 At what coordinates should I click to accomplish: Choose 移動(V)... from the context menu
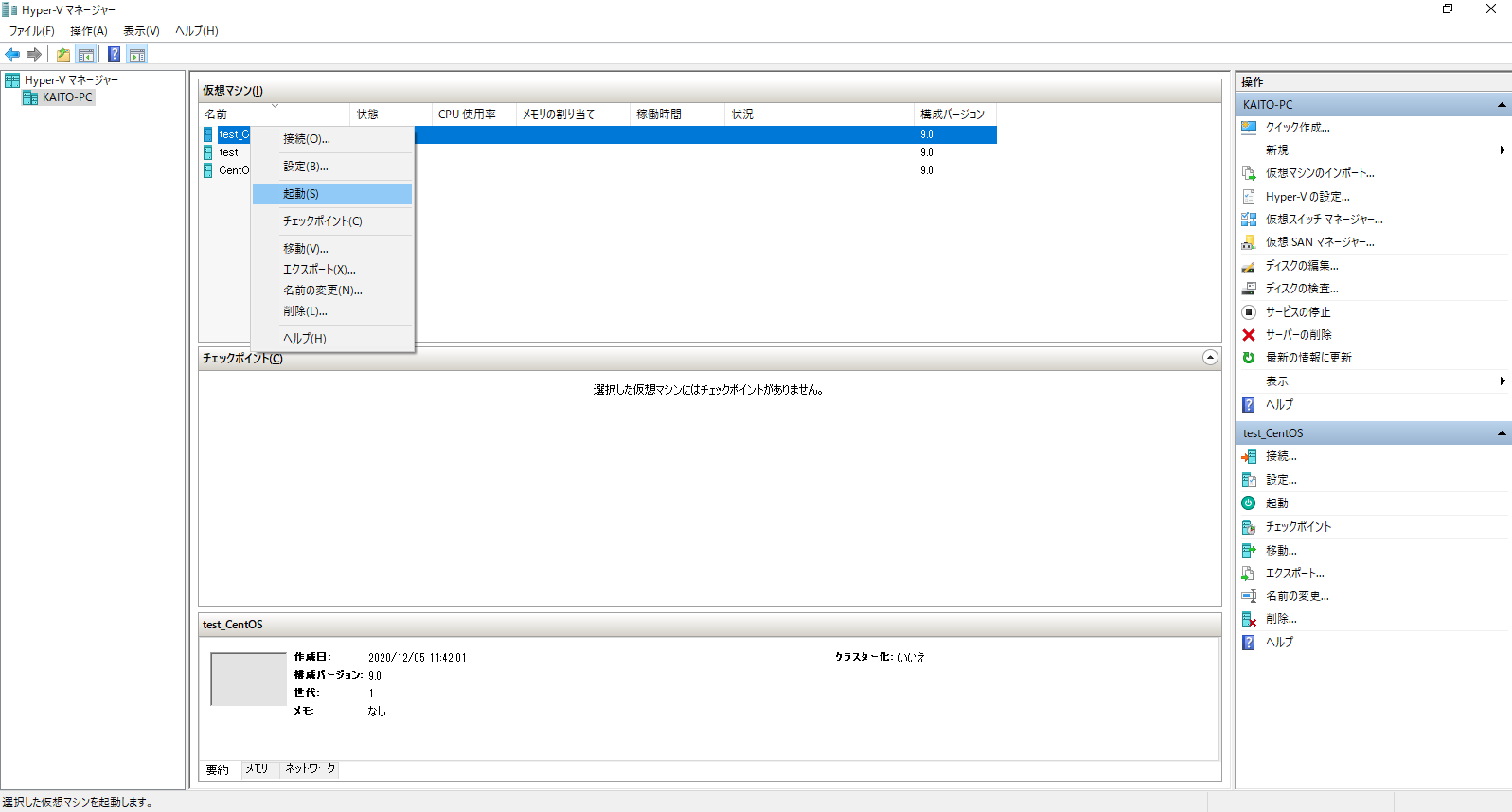[332, 249]
